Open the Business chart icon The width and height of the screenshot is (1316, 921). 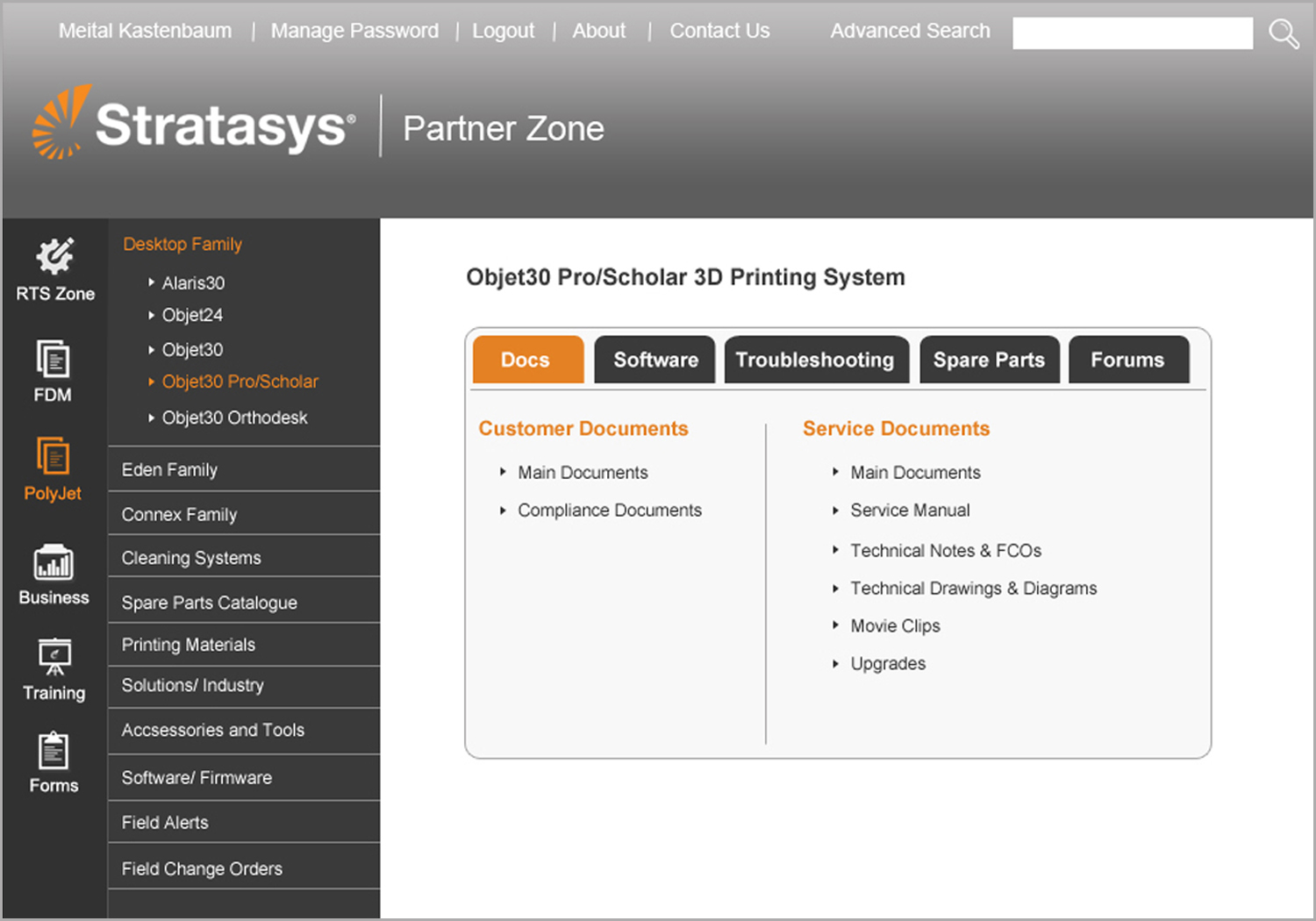[54, 562]
